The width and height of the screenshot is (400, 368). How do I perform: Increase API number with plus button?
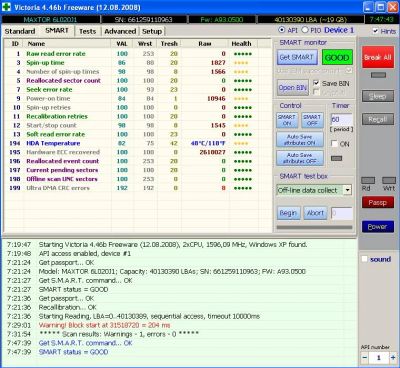point(393,358)
